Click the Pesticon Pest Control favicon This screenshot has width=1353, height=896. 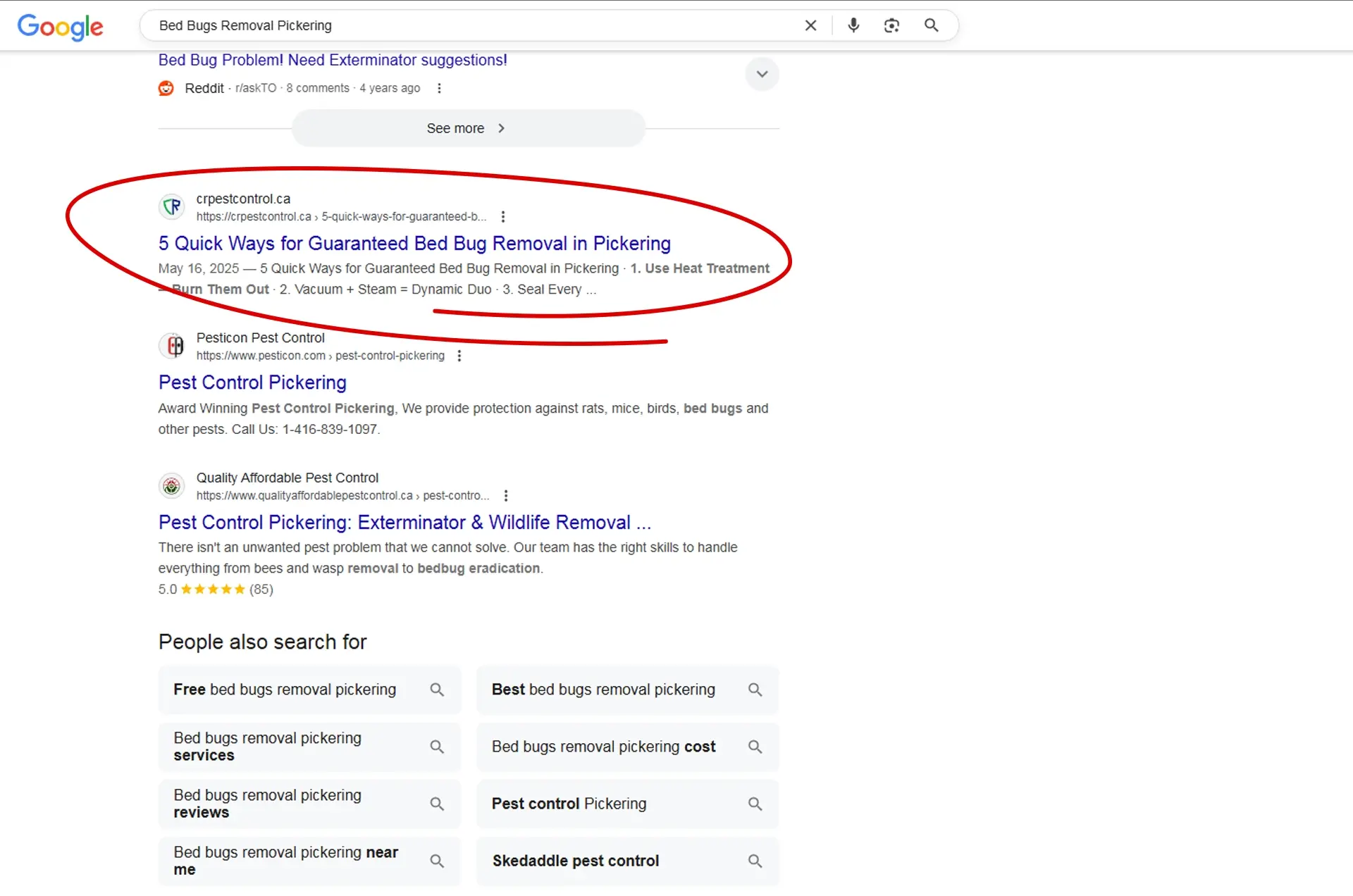[x=172, y=346]
